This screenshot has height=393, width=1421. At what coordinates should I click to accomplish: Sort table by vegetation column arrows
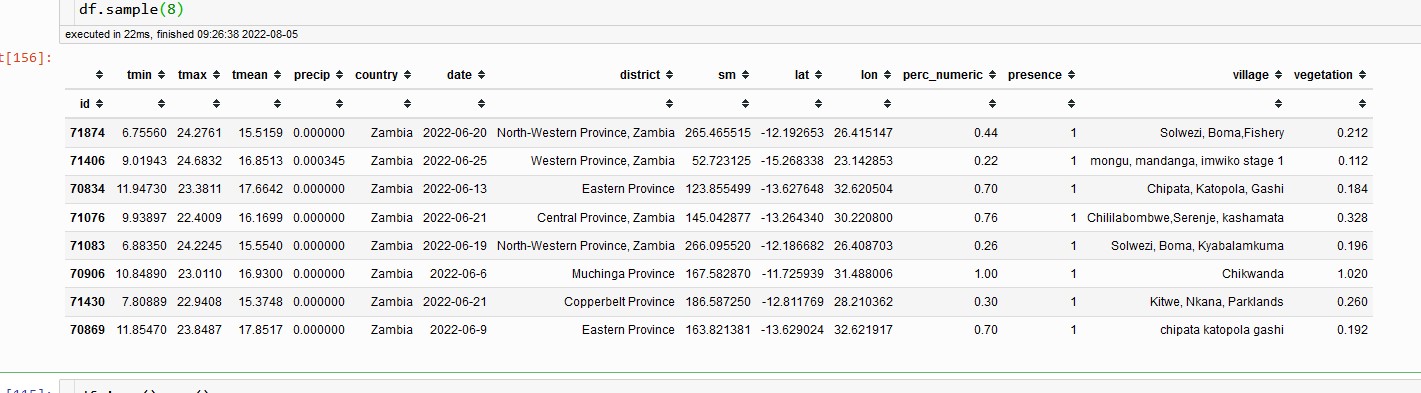1361,75
